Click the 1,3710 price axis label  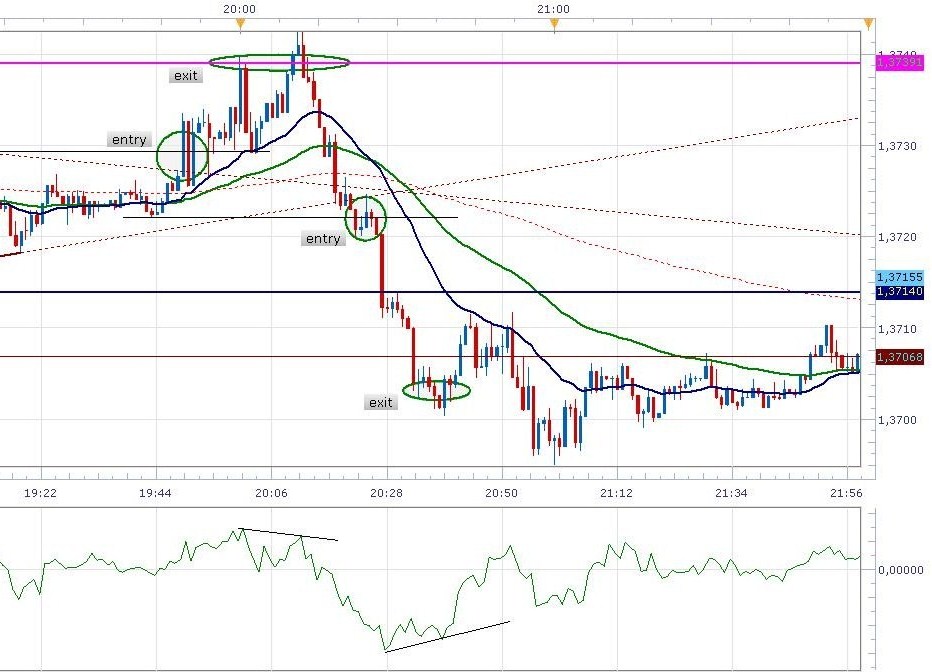click(897, 329)
